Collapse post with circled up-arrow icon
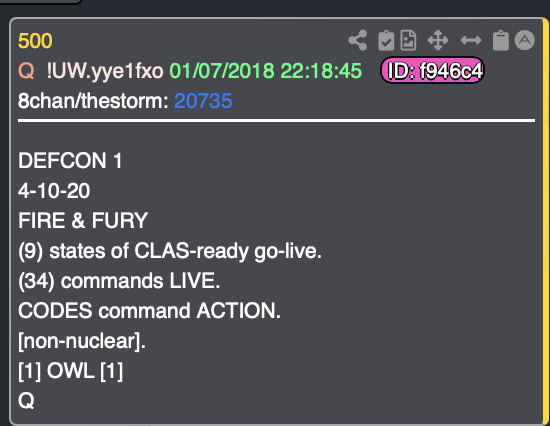This screenshot has width=550, height=426. point(525,40)
